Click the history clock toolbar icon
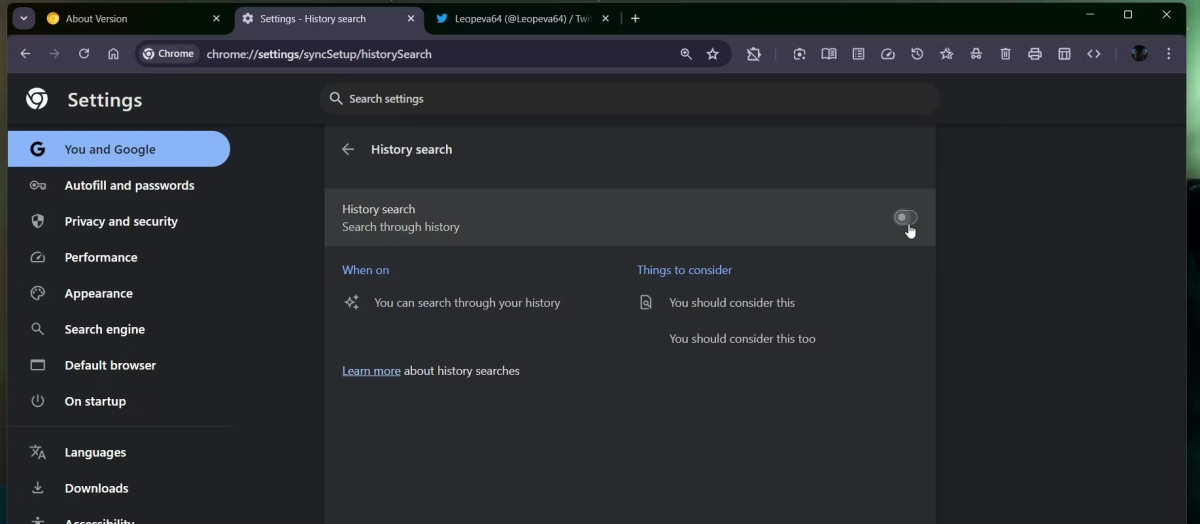 pos(917,54)
